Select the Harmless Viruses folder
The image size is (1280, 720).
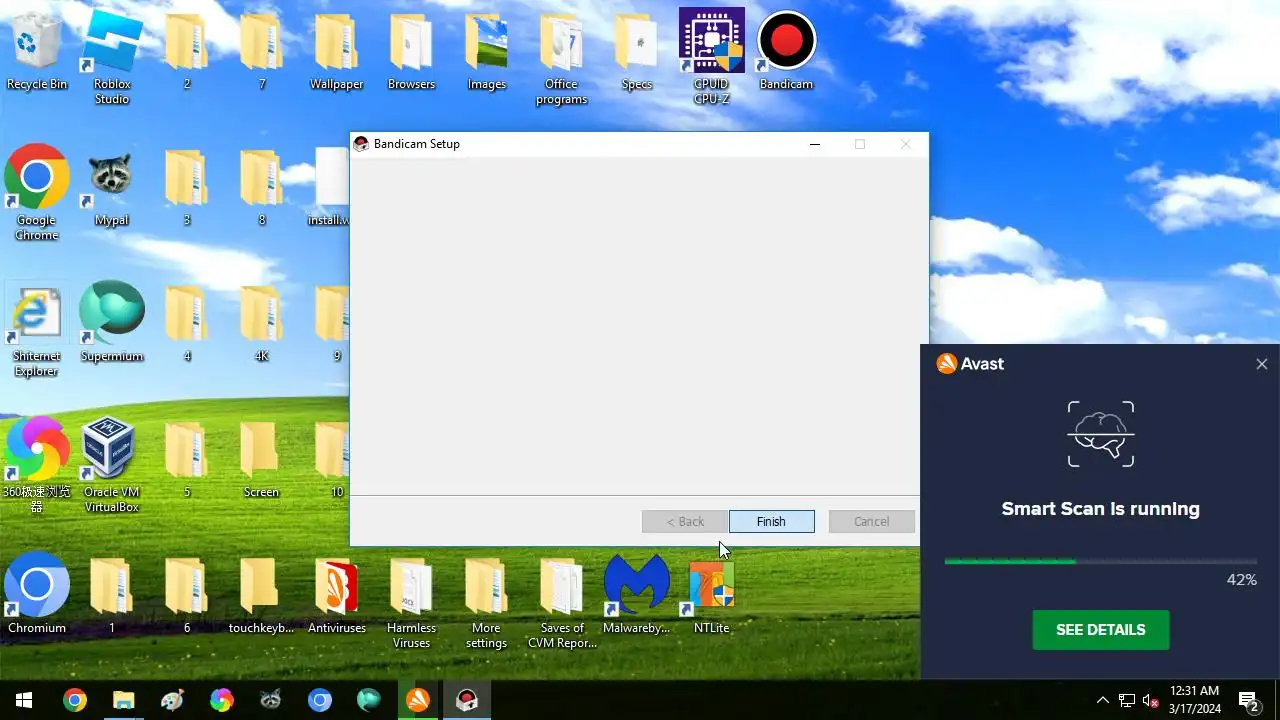point(411,601)
